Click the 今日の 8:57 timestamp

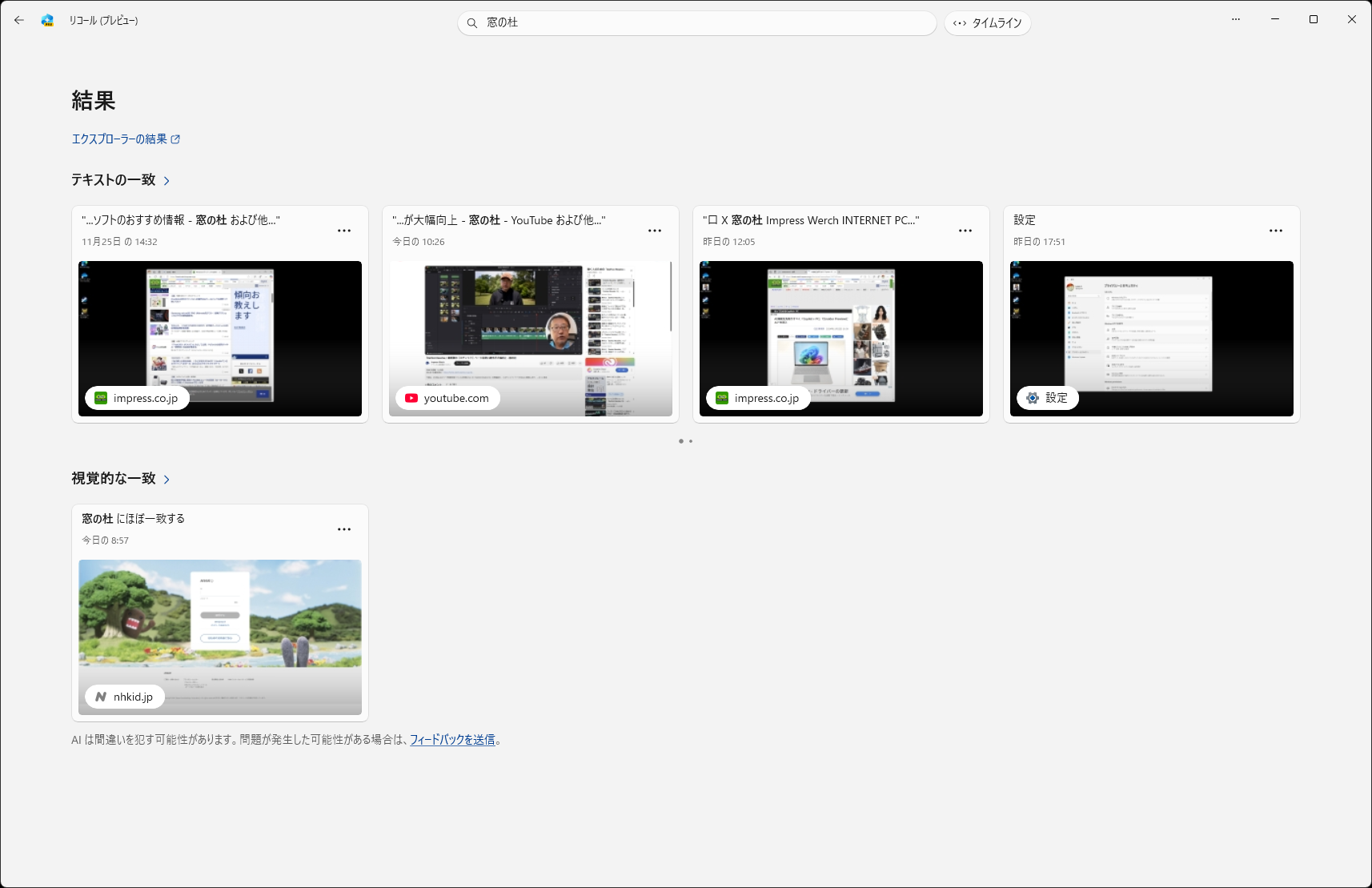pyautogui.click(x=106, y=540)
